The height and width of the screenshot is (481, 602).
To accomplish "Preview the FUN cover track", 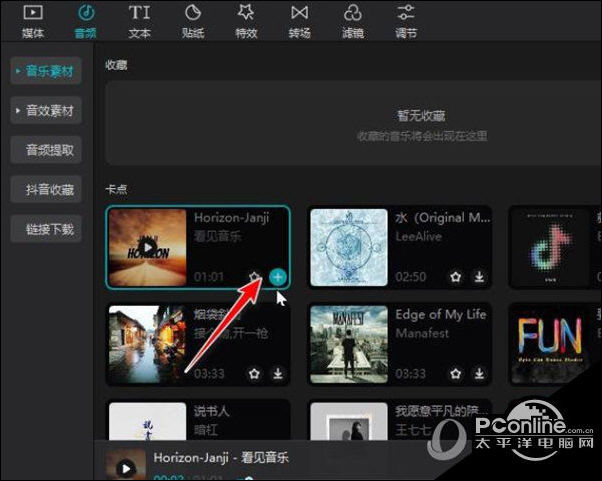I will 550,344.
